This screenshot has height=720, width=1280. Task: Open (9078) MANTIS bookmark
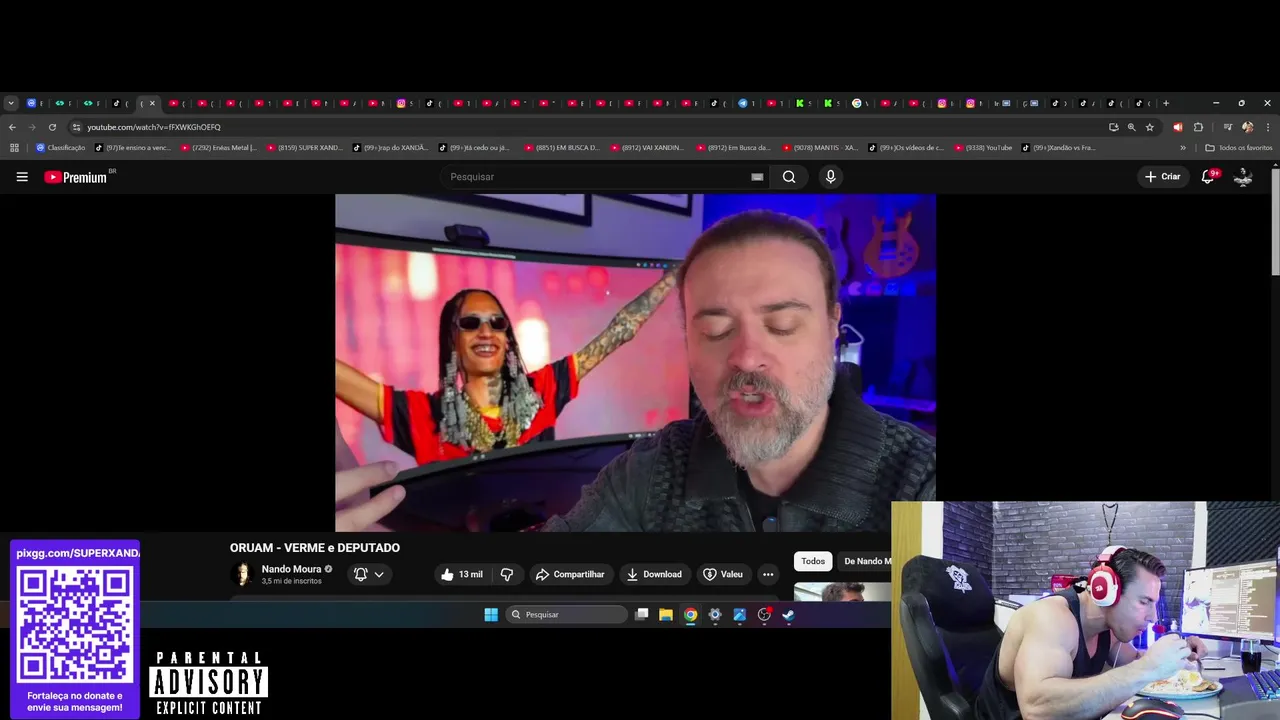pyautogui.click(x=820, y=148)
